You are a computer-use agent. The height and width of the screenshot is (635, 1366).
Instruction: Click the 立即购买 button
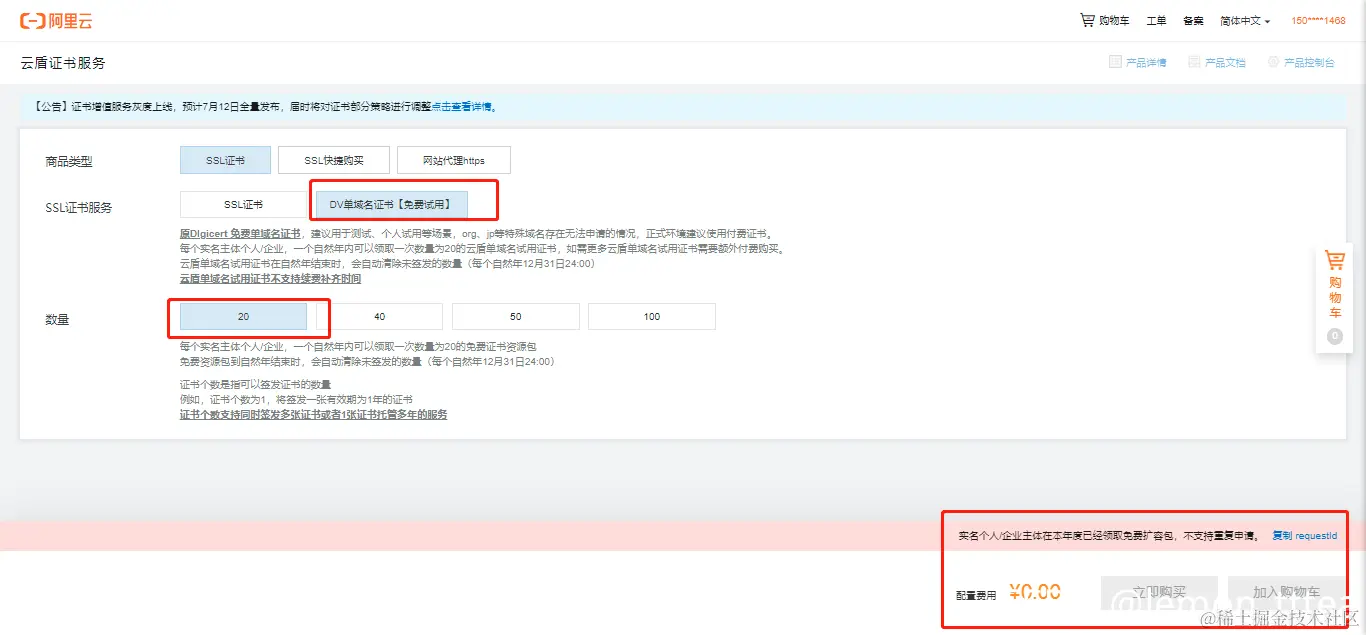click(1159, 592)
